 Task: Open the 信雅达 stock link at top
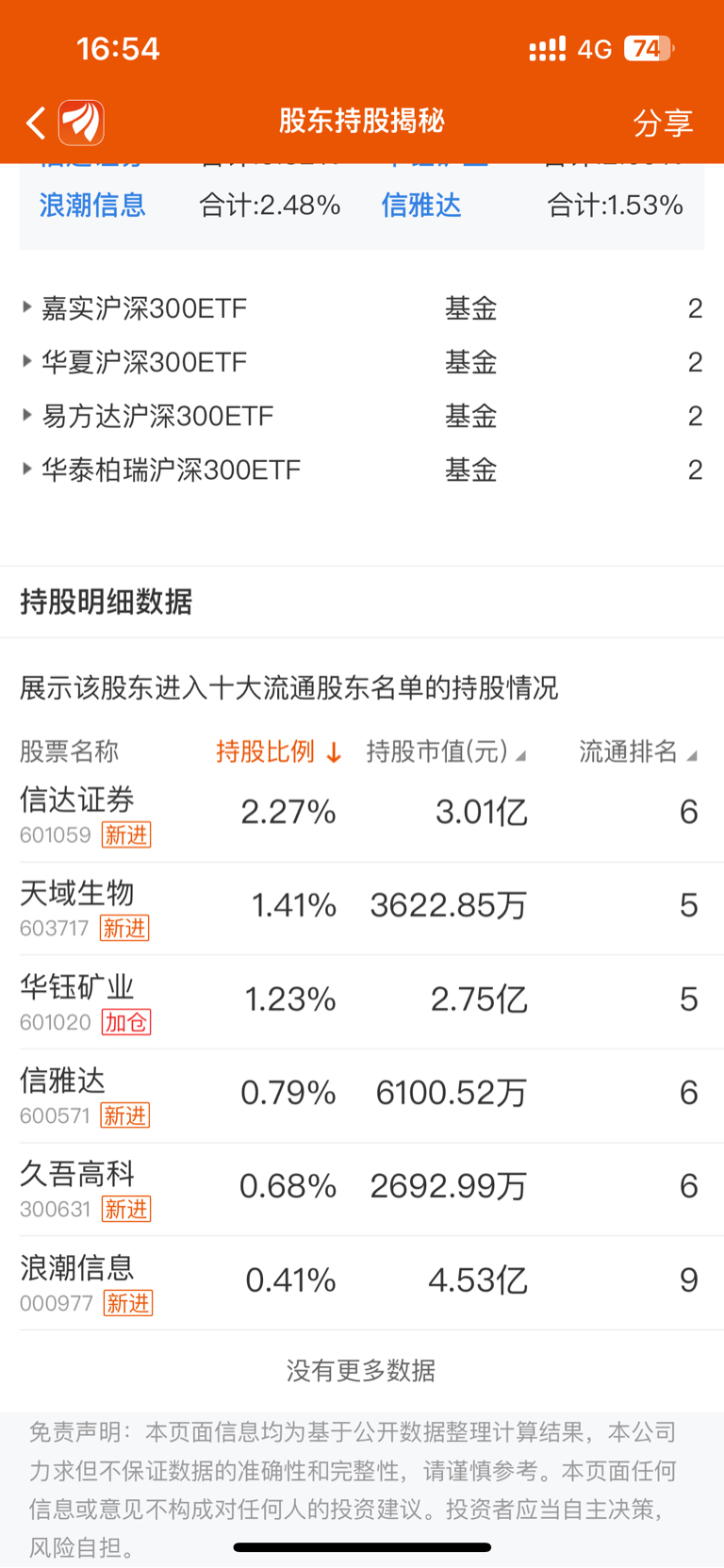pyautogui.click(x=421, y=205)
